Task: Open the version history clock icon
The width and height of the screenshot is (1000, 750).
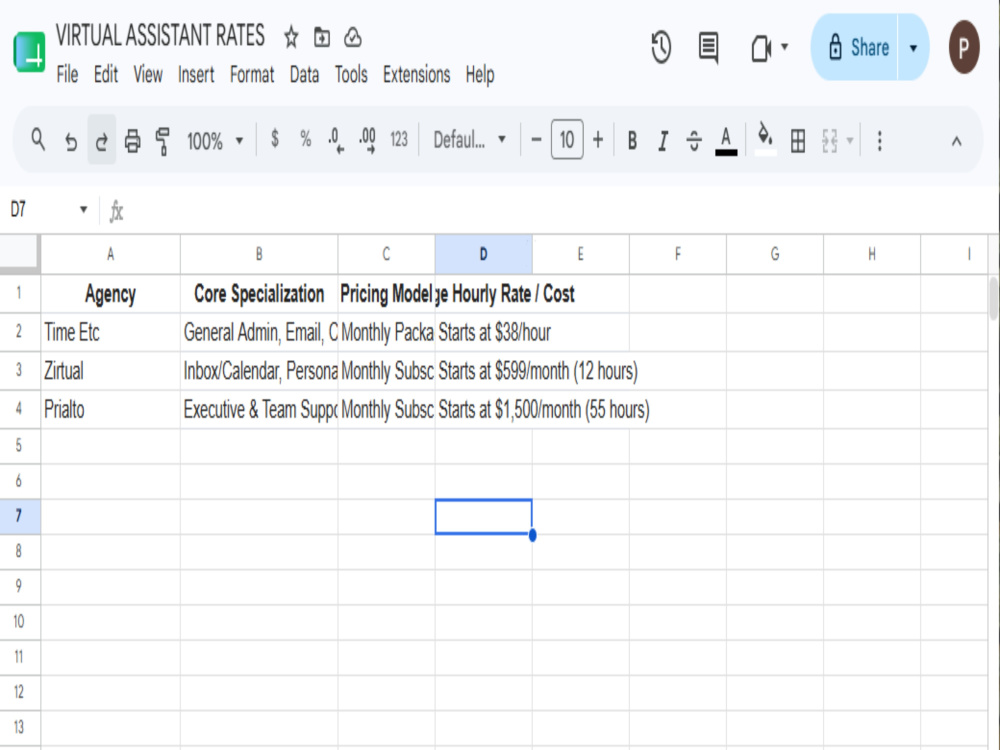Action: (661, 47)
